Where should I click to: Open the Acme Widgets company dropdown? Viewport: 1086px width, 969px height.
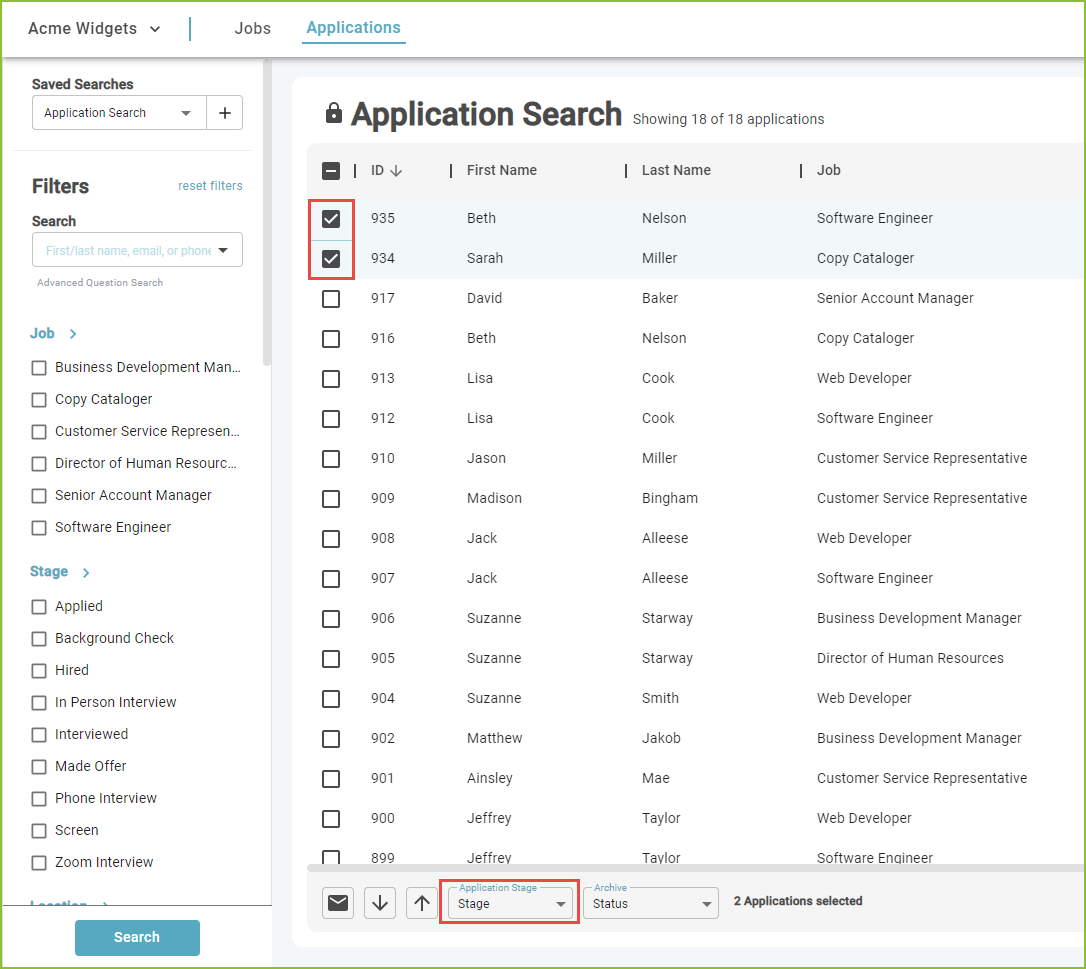click(94, 28)
